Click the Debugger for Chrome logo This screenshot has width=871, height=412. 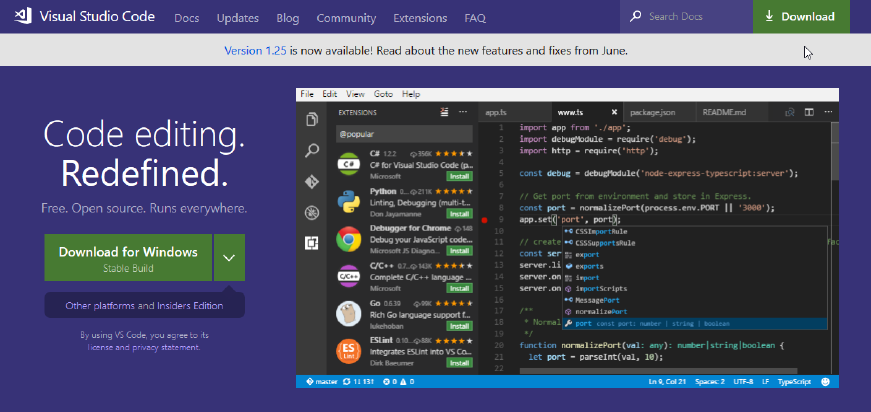click(349, 239)
